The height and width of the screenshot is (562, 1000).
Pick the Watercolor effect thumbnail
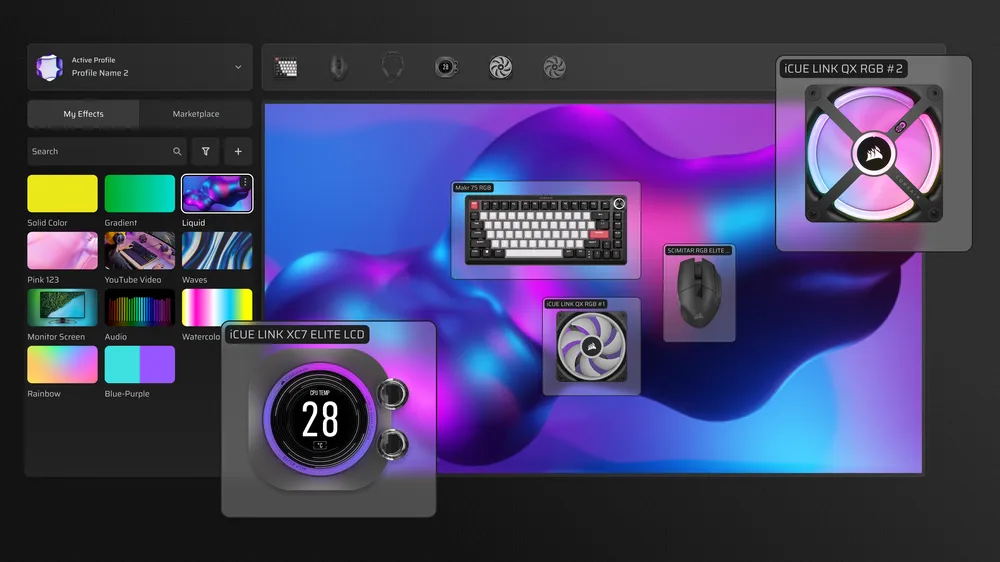(x=217, y=306)
